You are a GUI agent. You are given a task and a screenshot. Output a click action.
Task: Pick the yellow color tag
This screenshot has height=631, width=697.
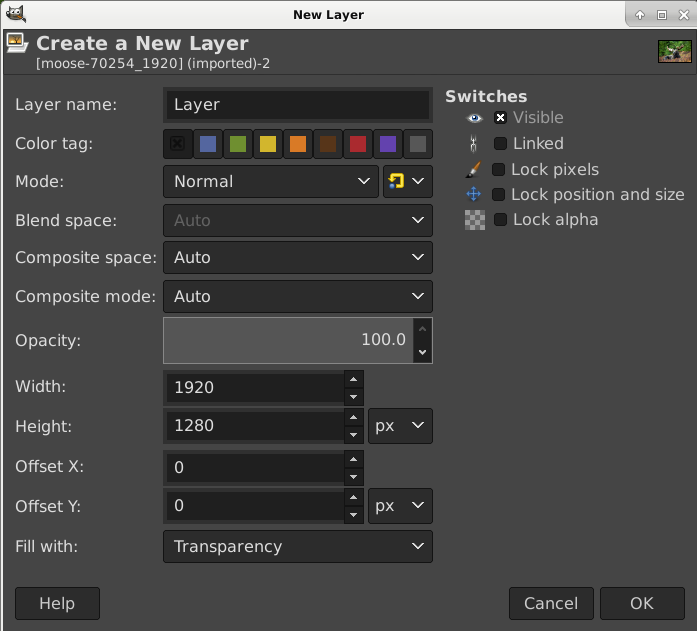tap(268, 144)
